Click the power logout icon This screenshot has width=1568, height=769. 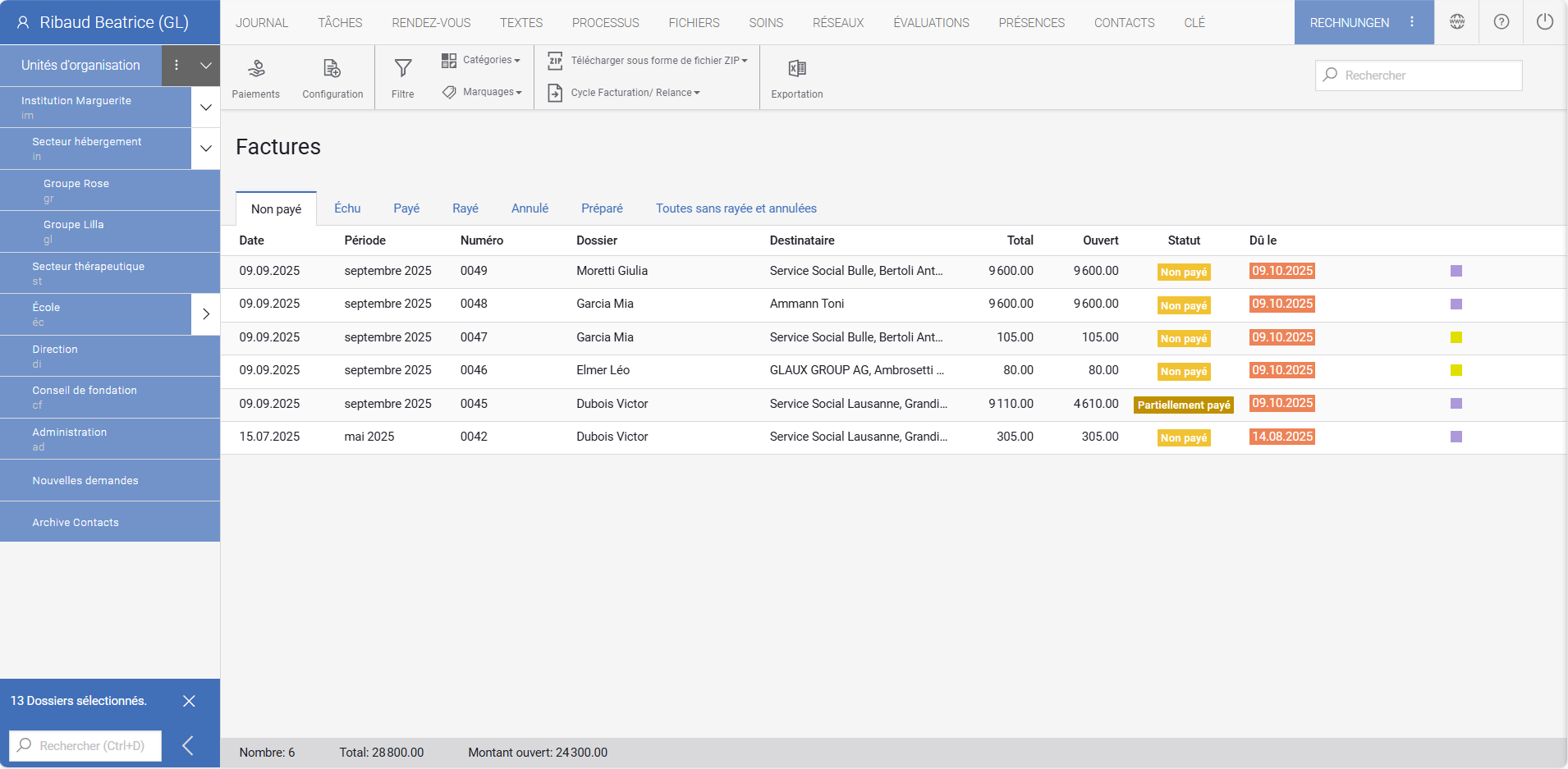click(1544, 22)
